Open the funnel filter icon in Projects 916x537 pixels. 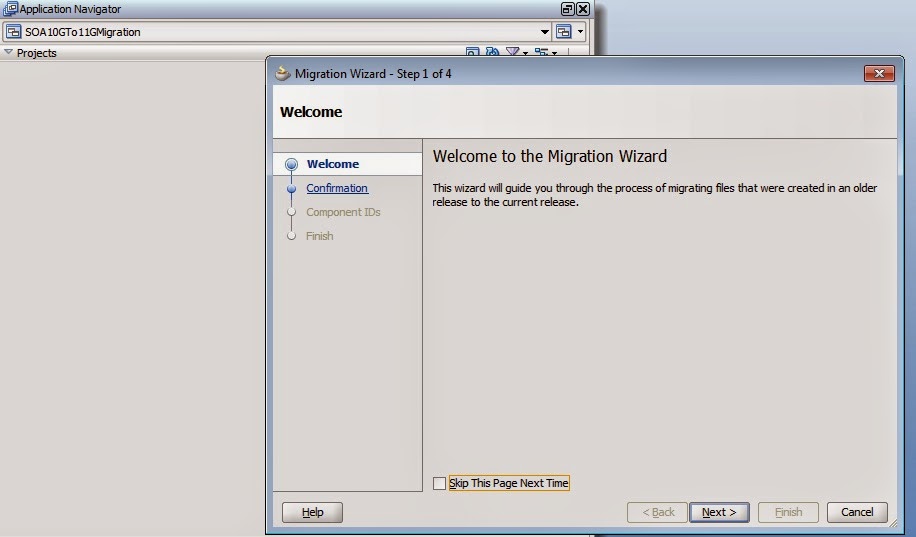(x=516, y=53)
